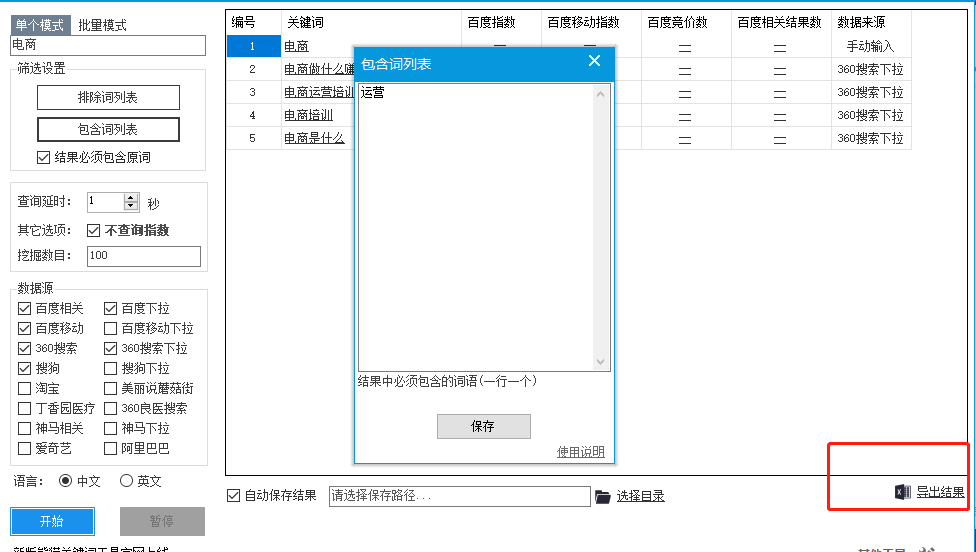The height and width of the screenshot is (552, 976).
Task: Click the folder icon next to 选择目录
Action: tap(603, 497)
